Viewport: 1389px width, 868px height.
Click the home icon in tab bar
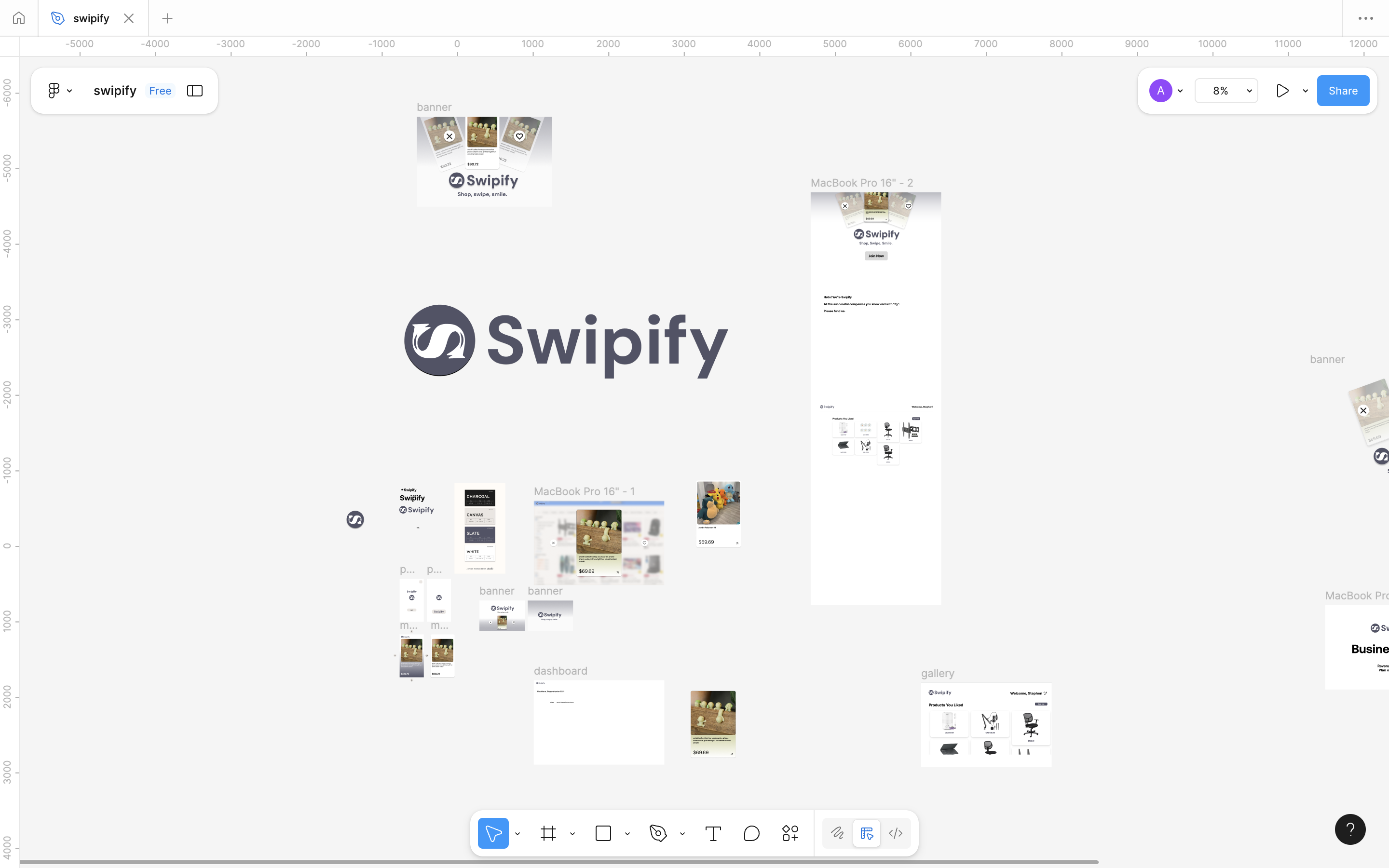(x=19, y=18)
